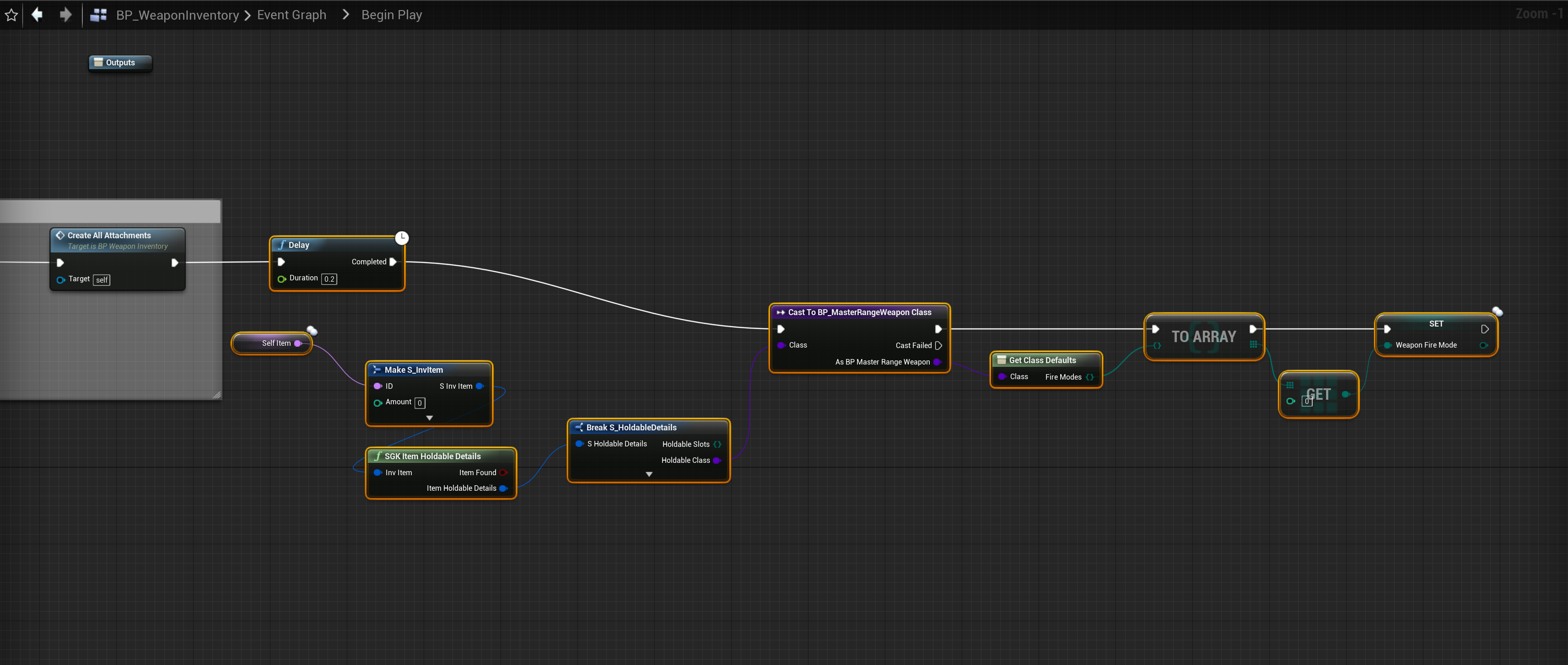
Task: Click the blueprint graph icon in breadcrumb
Action: tap(98, 15)
